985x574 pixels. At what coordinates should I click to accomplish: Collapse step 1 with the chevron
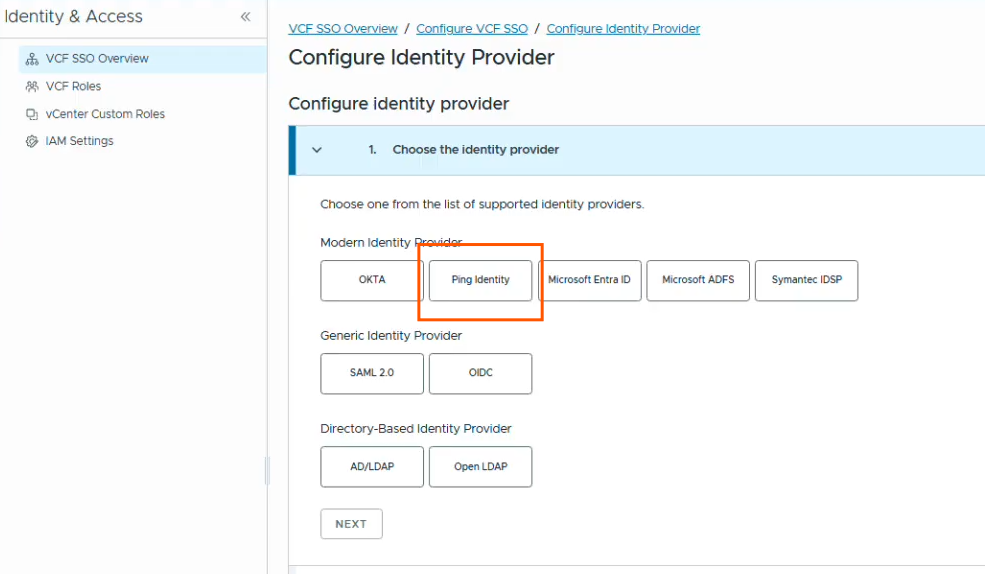[x=317, y=150]
